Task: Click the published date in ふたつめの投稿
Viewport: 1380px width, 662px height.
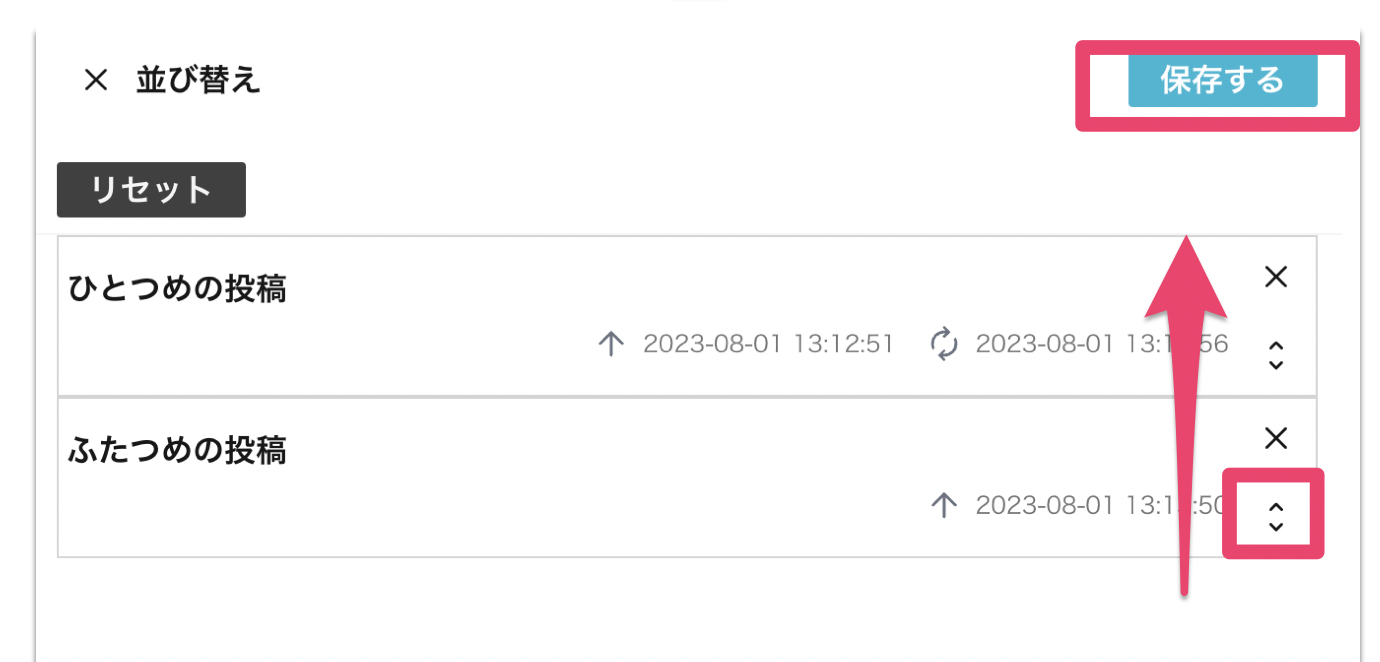Action: click(1100, 505)
